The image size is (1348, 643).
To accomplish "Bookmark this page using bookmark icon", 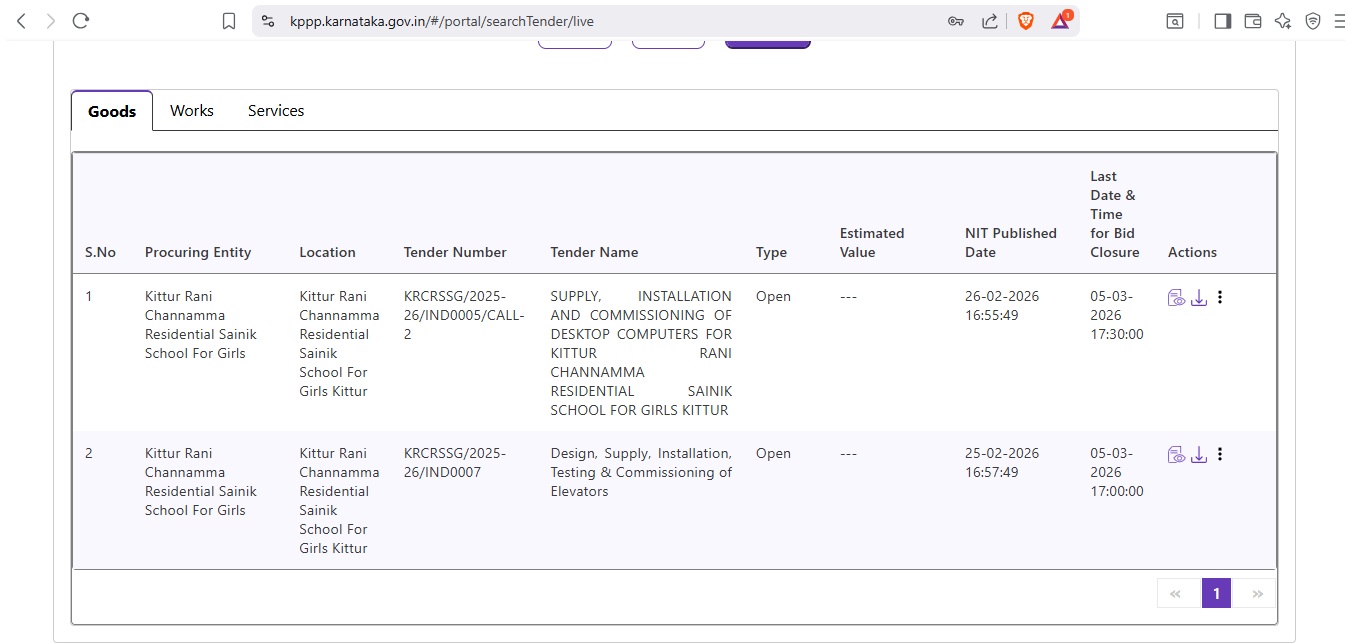I will pyautogui.click(x=229, y=21).
